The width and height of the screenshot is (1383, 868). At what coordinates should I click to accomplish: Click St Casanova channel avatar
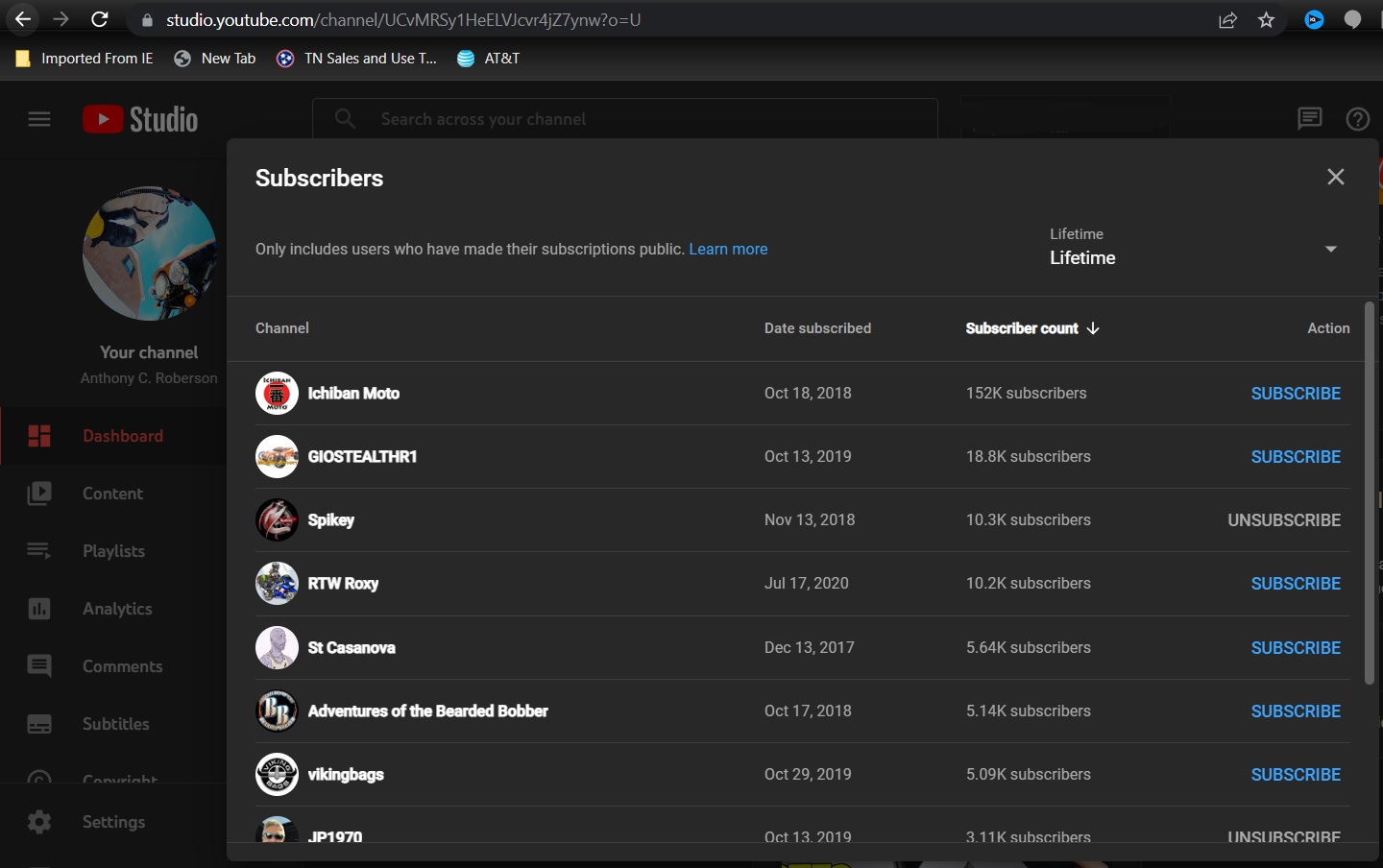(277, 648)
